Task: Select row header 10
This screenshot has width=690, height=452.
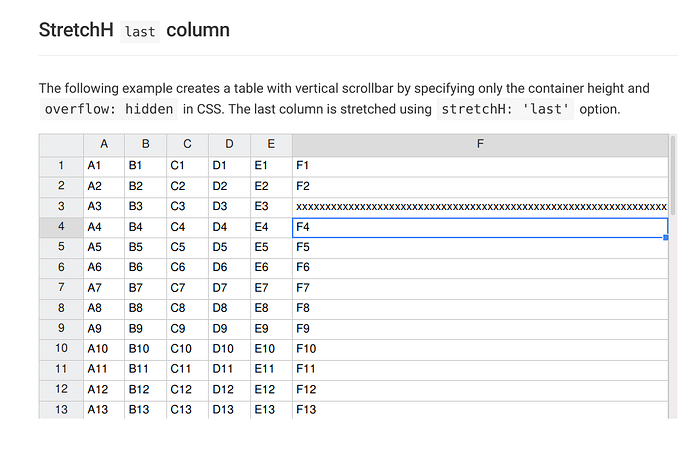Action: coord(61,349)
